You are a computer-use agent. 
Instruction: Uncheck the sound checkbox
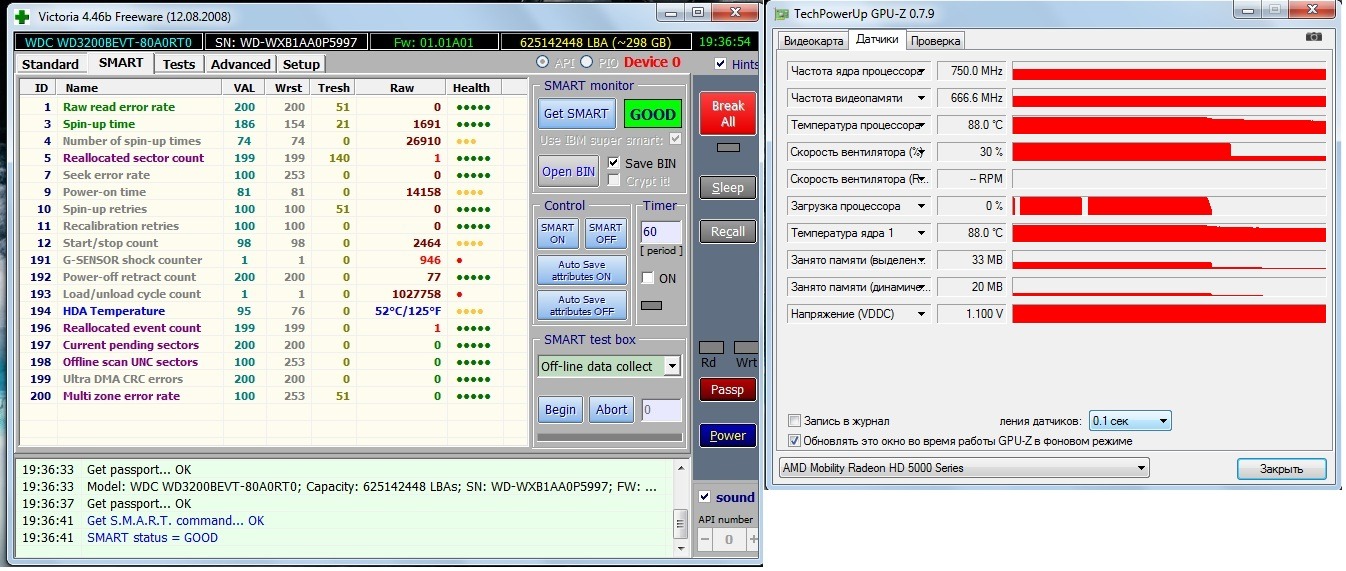coord(704,497)
